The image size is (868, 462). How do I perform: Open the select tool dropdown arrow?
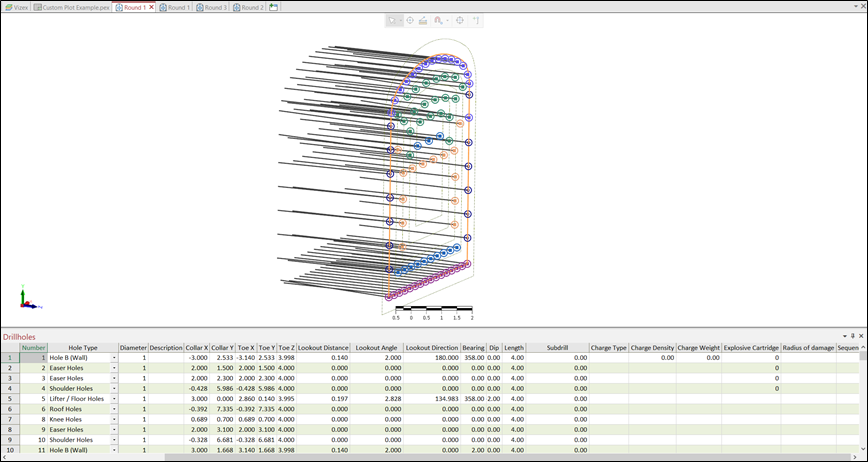400,20
